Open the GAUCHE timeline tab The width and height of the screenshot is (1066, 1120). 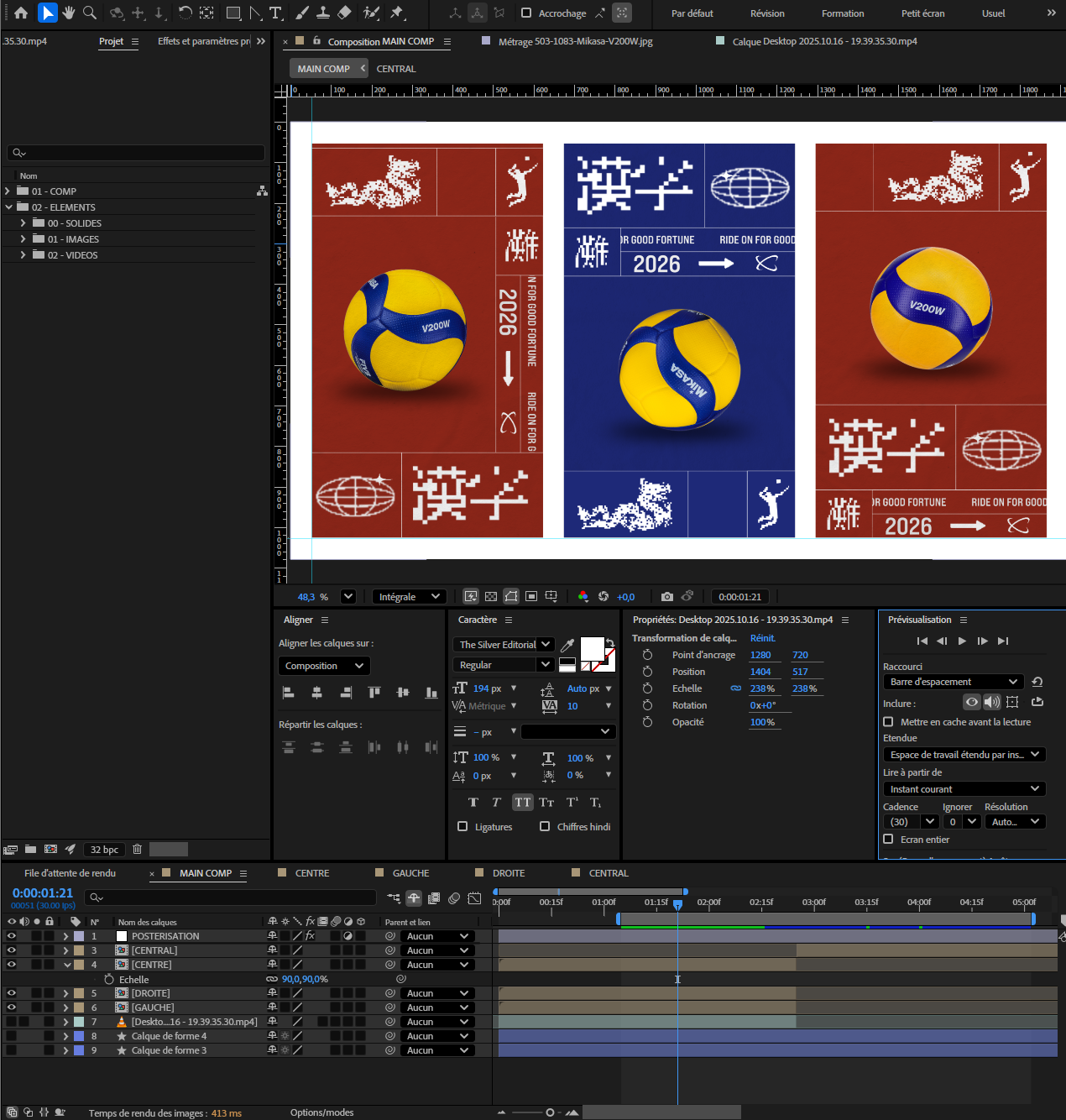[x=410, y=873]
